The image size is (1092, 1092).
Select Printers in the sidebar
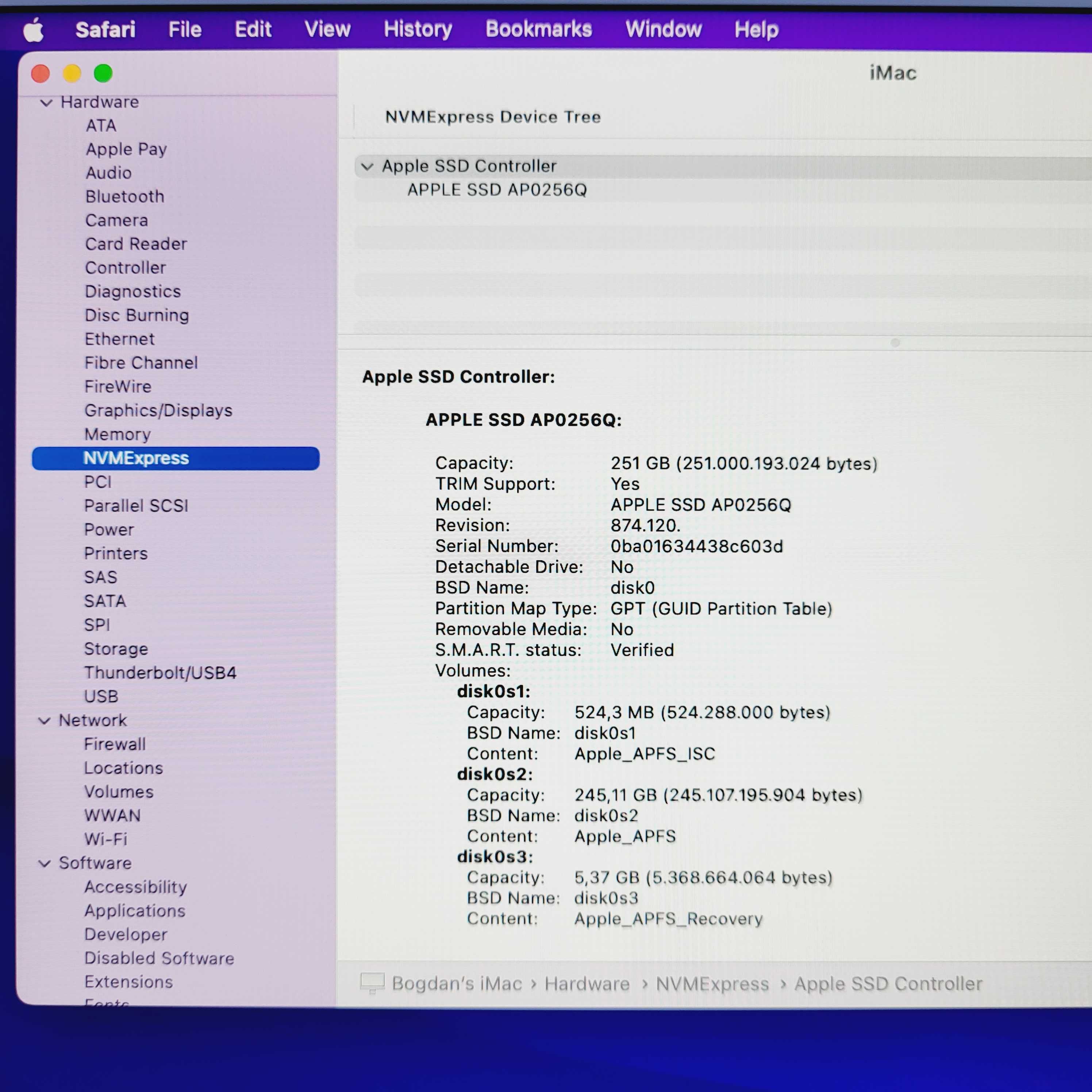(116, 553)
